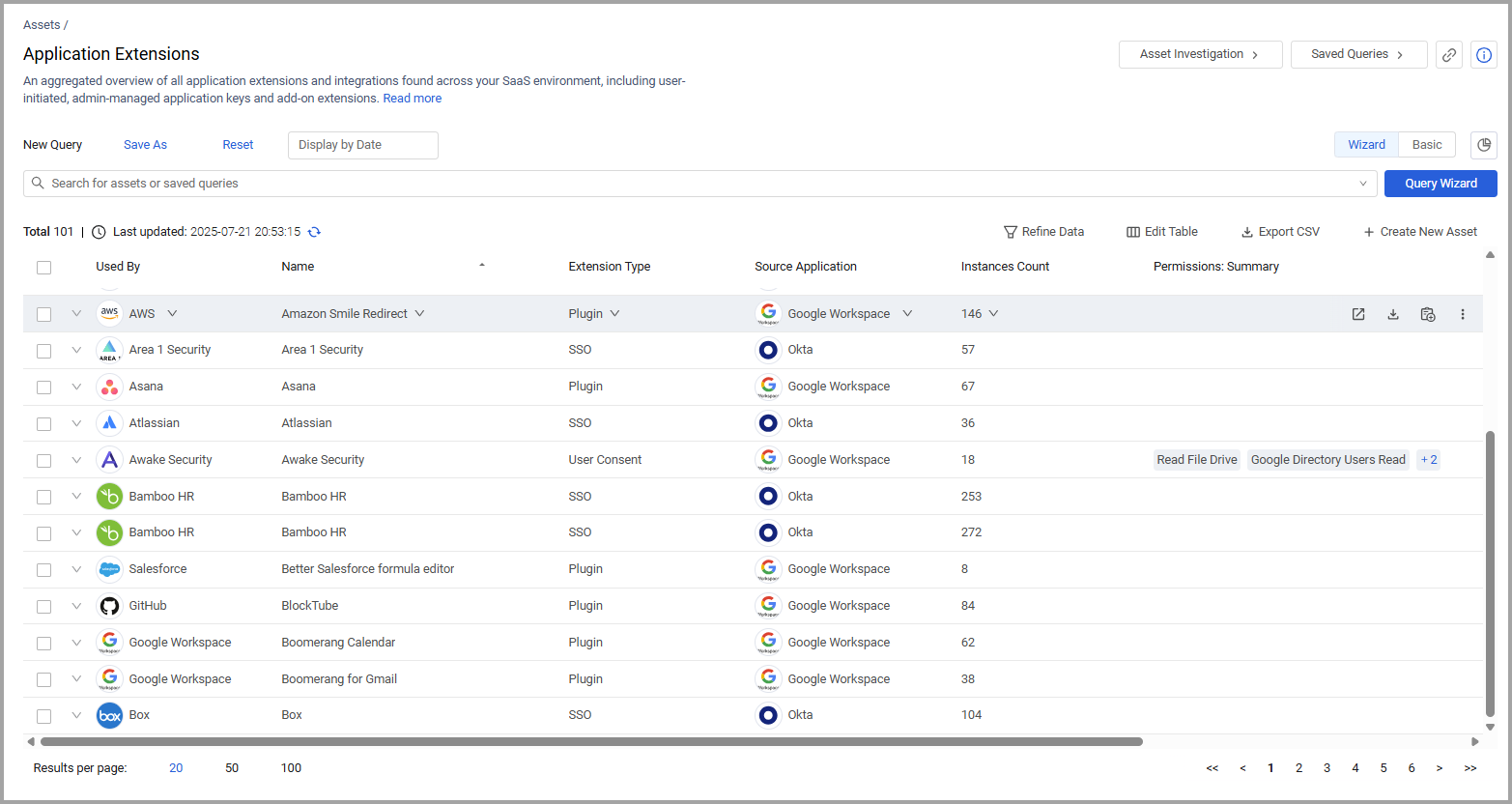Open the pie chart view icon
Image resolution: width=1512 pixels, height=804 pixels.
click(x=1484, y=145)
